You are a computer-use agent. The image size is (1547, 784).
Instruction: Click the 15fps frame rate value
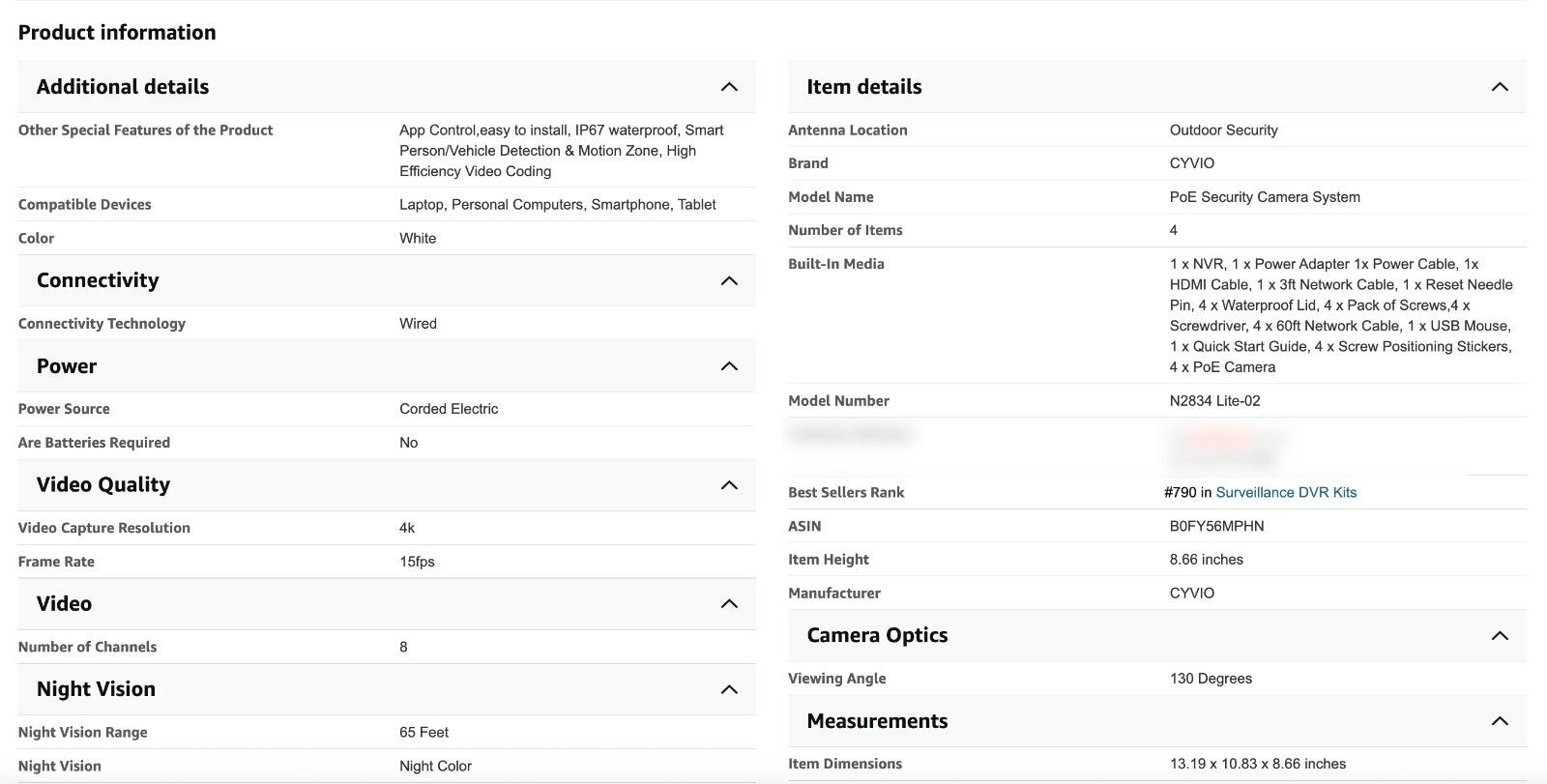pos(417,562)
